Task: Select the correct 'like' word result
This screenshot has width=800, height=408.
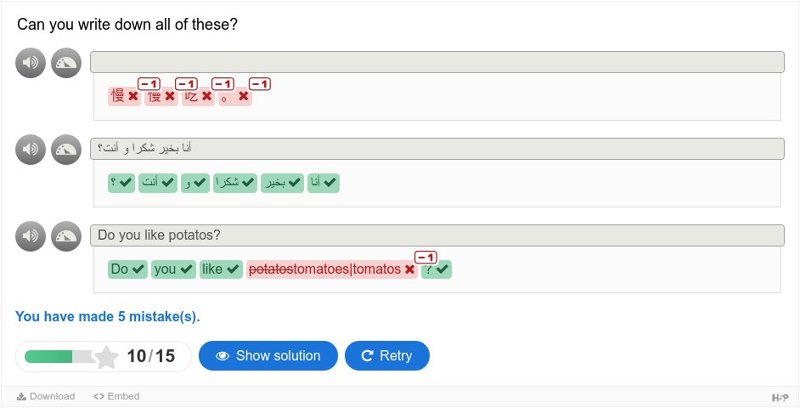Action: (x=221, y=269)
